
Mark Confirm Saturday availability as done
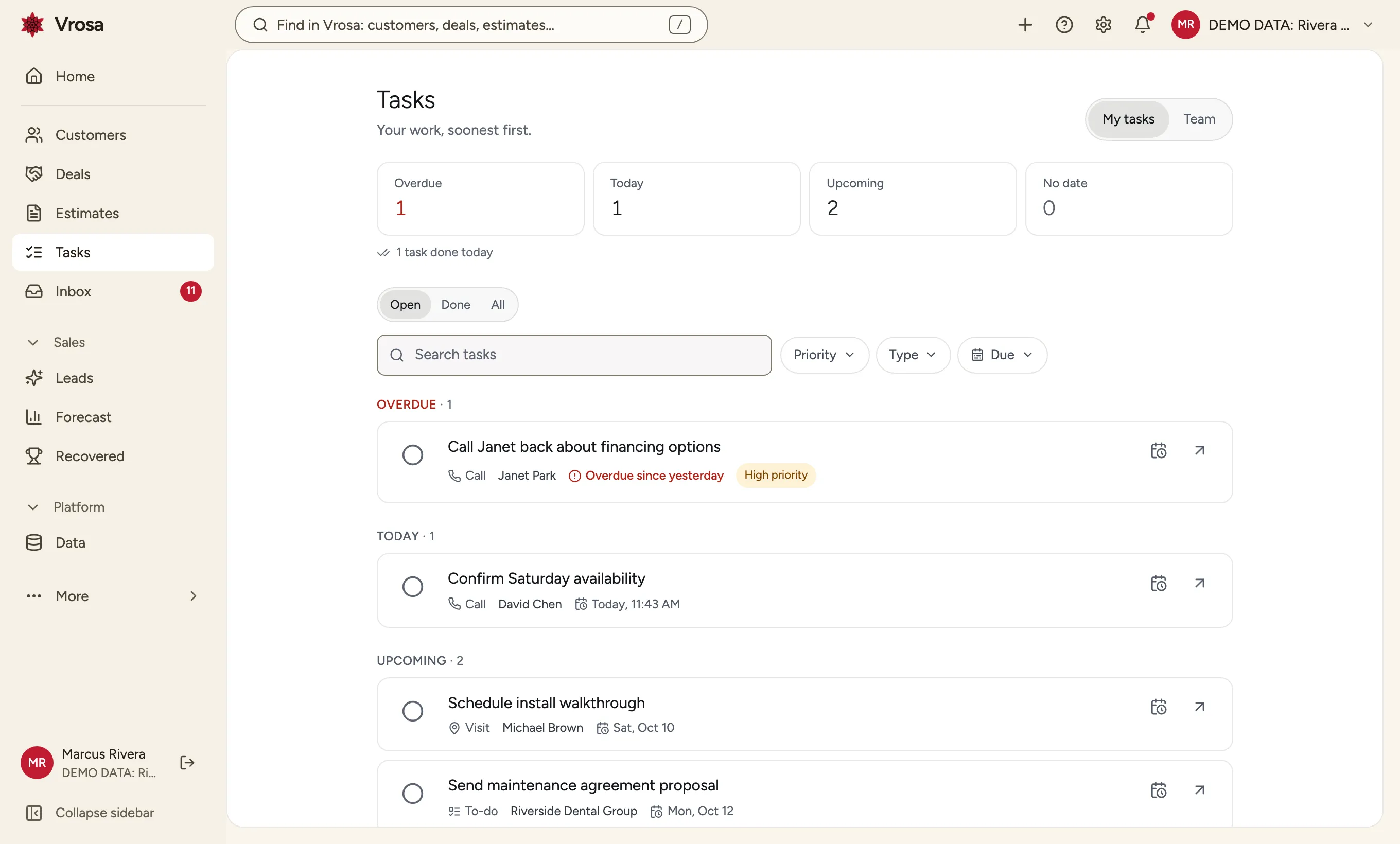412,587
